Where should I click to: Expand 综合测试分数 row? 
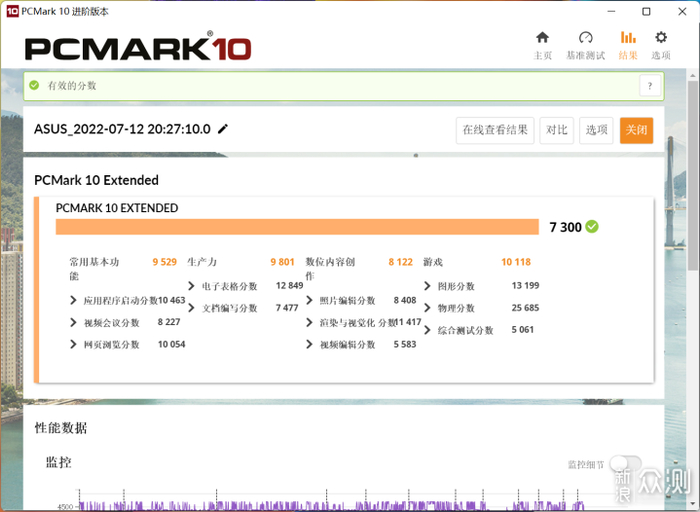pyautogui.click(x=427, y=330)
